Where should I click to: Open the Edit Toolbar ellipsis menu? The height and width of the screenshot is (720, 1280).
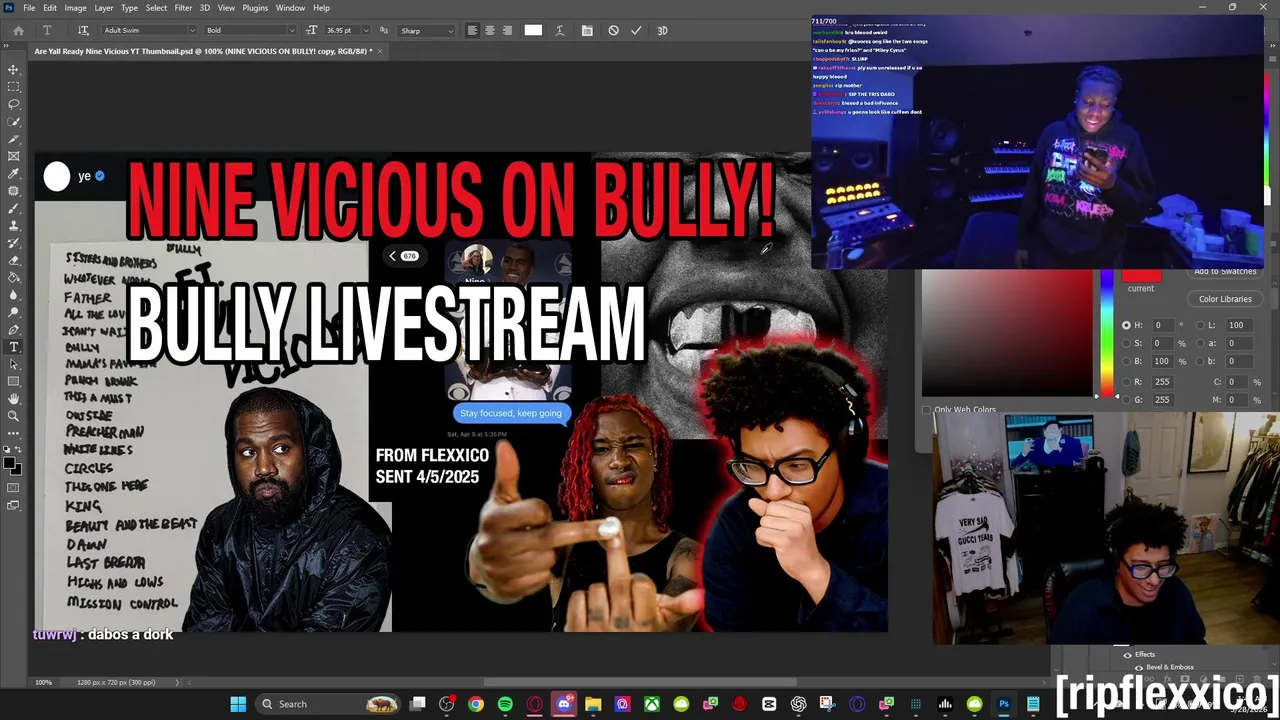point(14,433)
